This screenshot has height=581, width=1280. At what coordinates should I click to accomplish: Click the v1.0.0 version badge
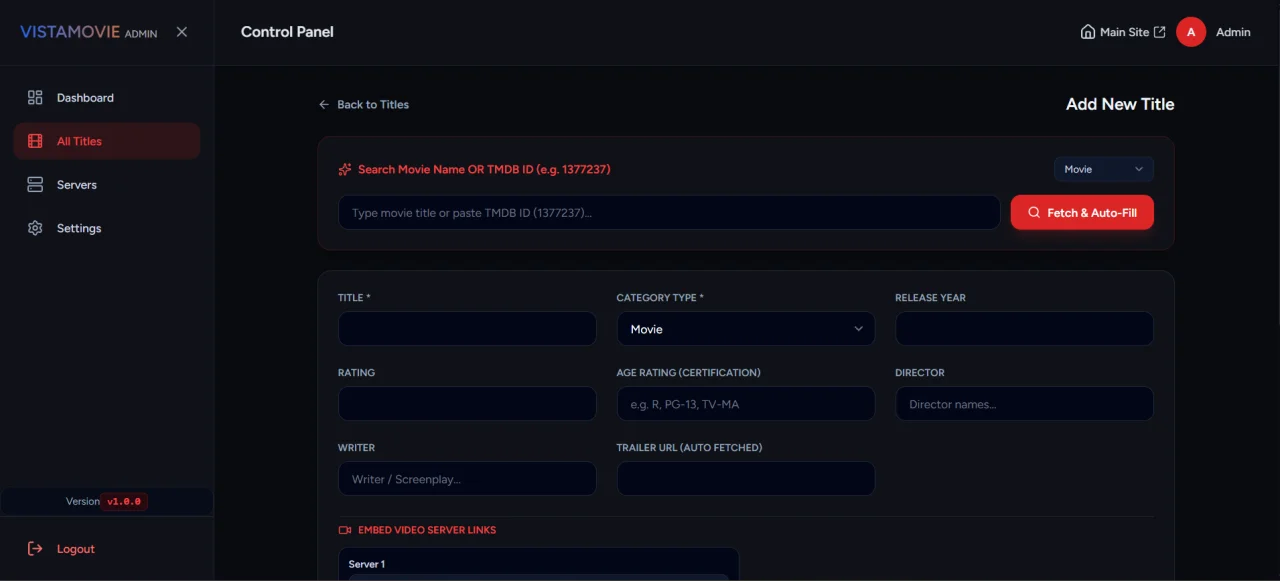124,502
